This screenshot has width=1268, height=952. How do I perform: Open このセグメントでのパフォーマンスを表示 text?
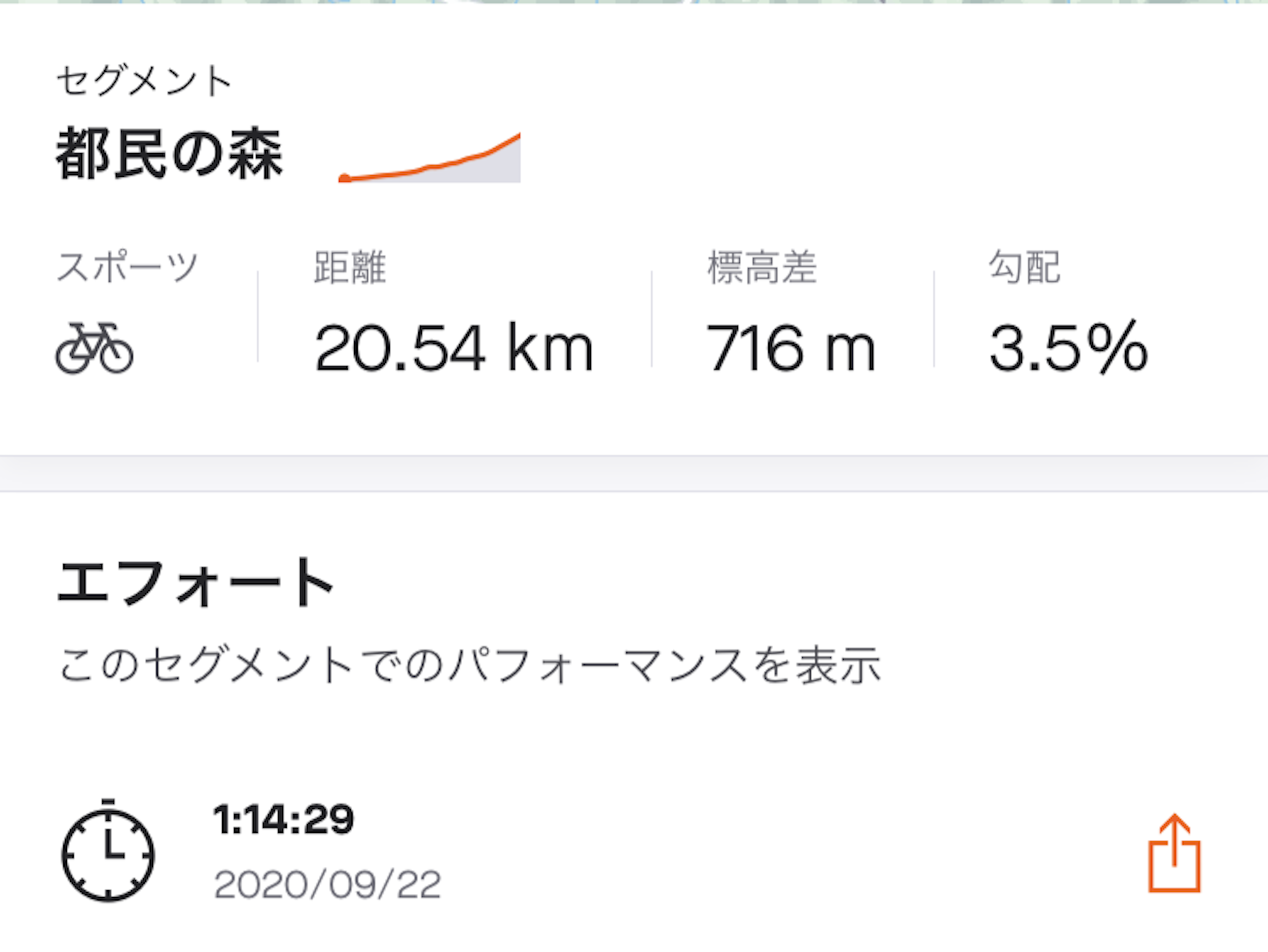(x=470, y=665)
